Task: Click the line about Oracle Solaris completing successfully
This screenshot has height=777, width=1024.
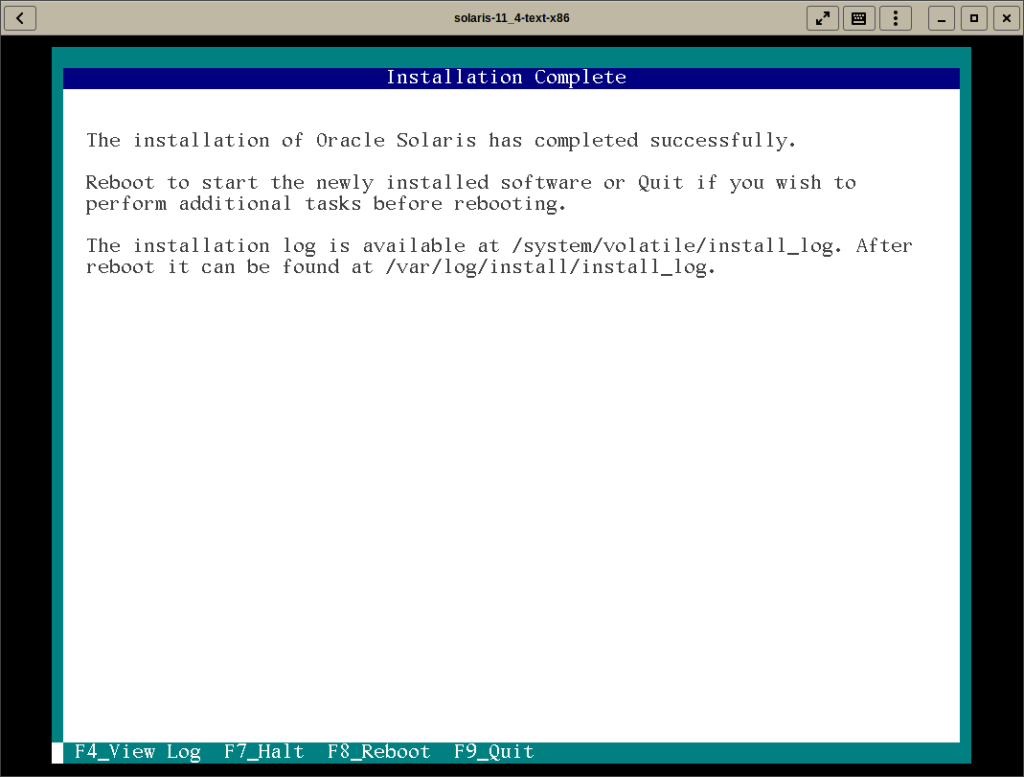Action: coord(441,140)
